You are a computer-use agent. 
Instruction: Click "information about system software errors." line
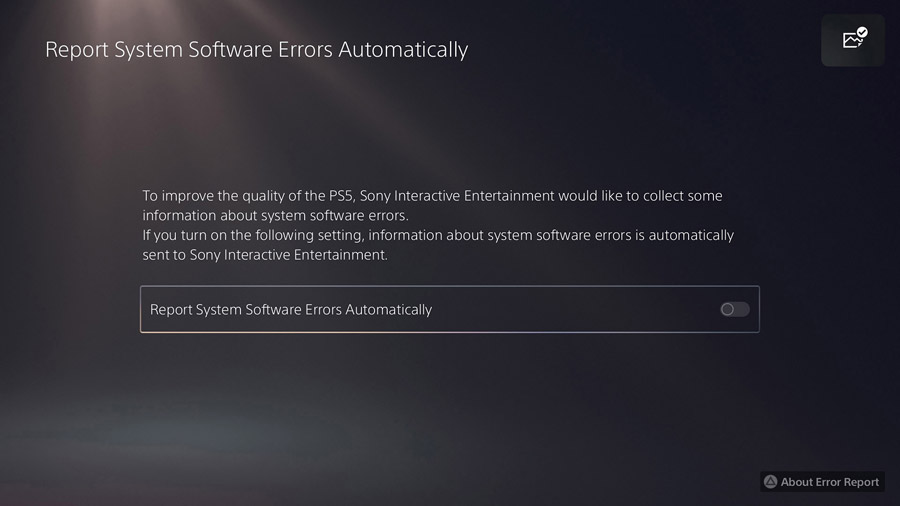(276, 215)
